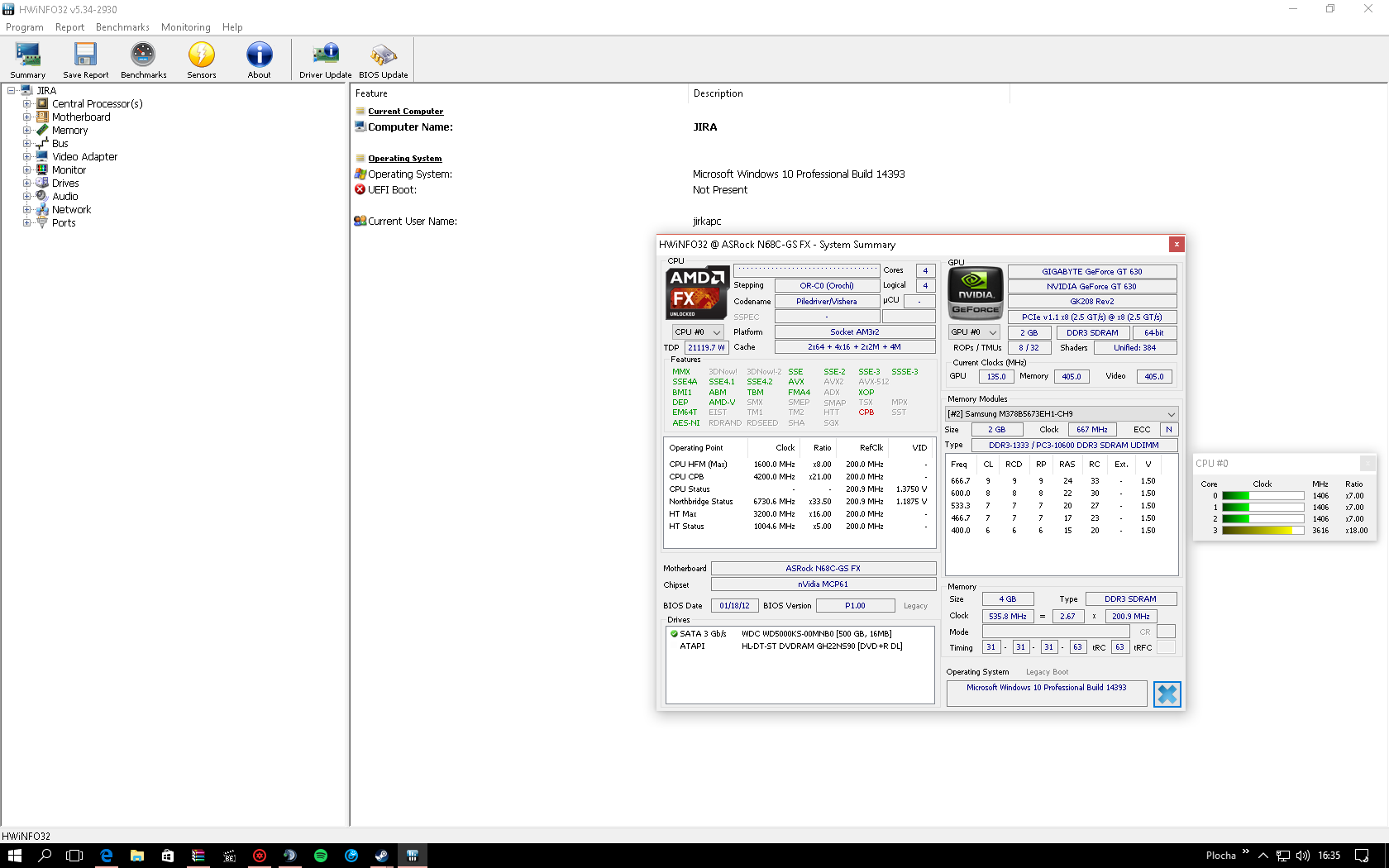The width and height of the screenshot is (1389, 868).
Task: Open Spotify from the taskbar
Action: [321, 856]
